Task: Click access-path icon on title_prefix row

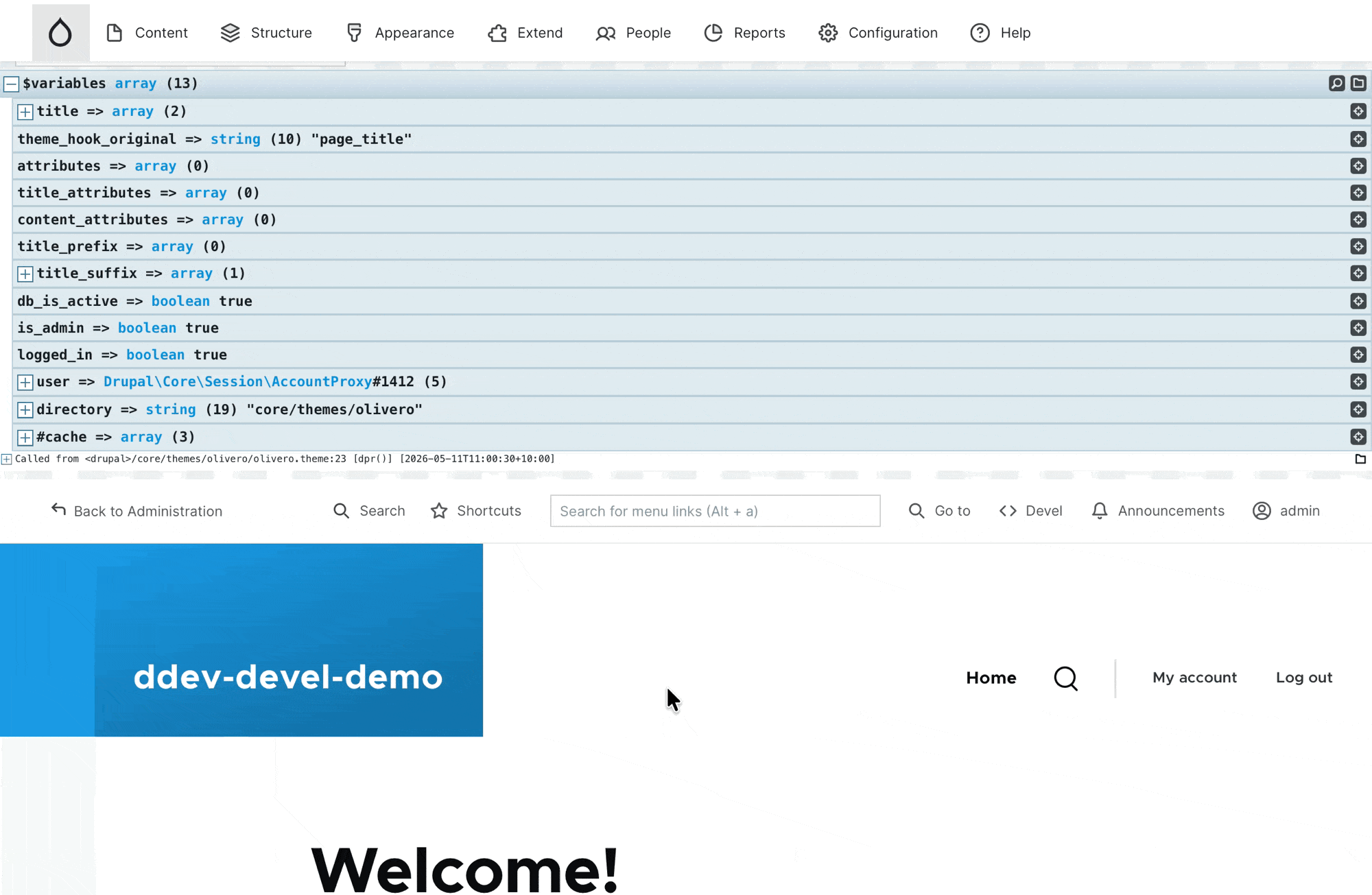Action: click(x=1358, y=246)
